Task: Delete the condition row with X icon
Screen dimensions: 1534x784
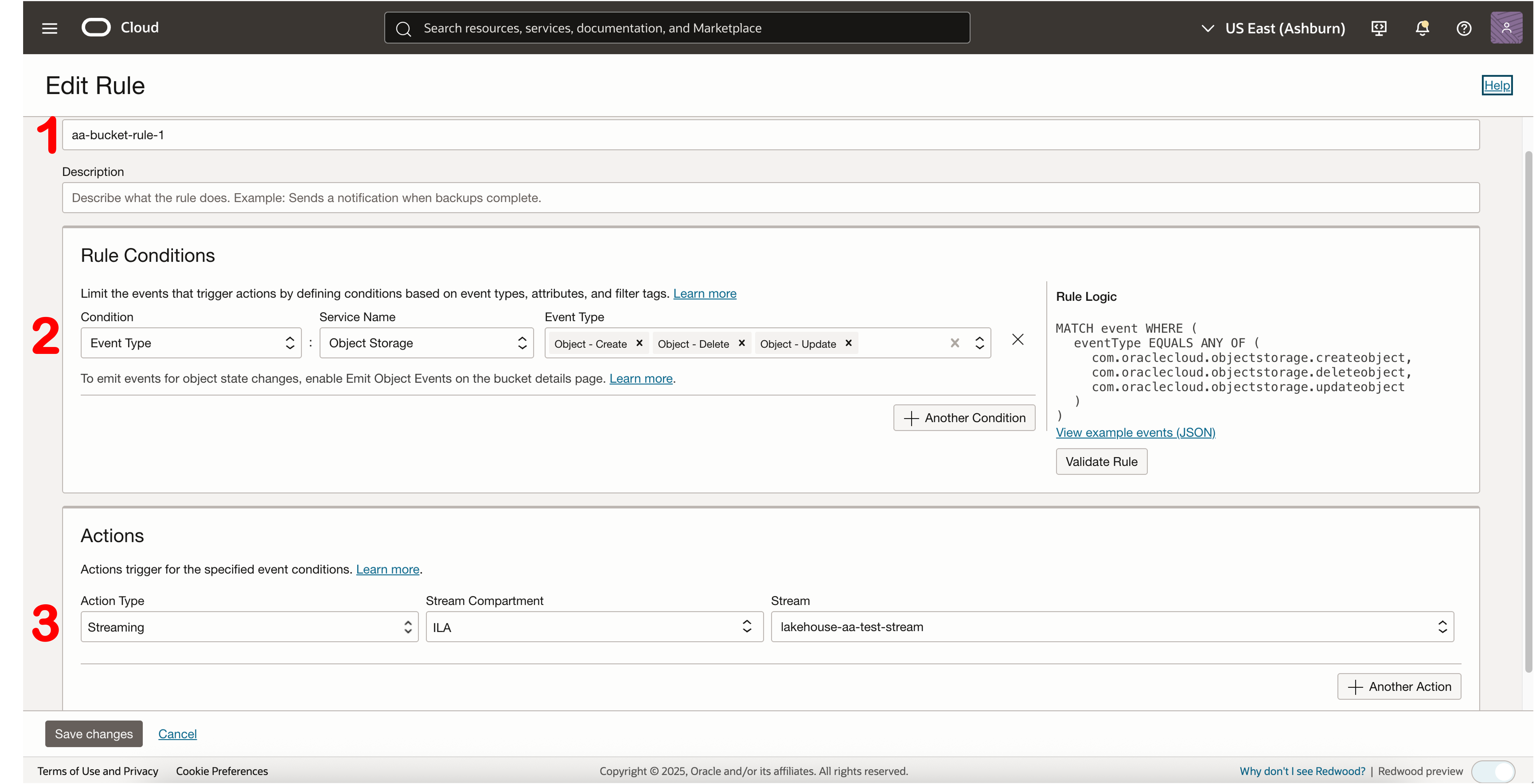Action: click(1018, 339)
